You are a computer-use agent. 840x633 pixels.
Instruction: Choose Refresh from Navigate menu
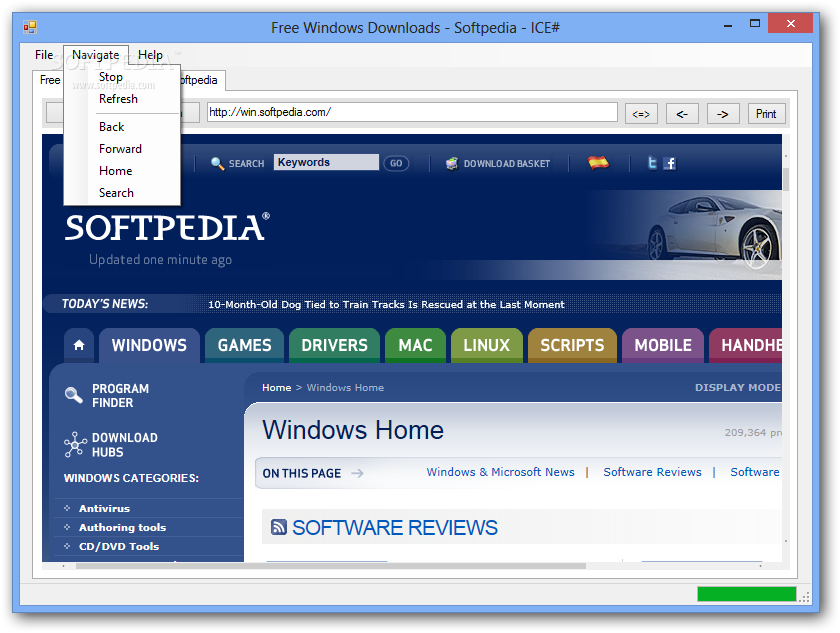tap(118, 99)
